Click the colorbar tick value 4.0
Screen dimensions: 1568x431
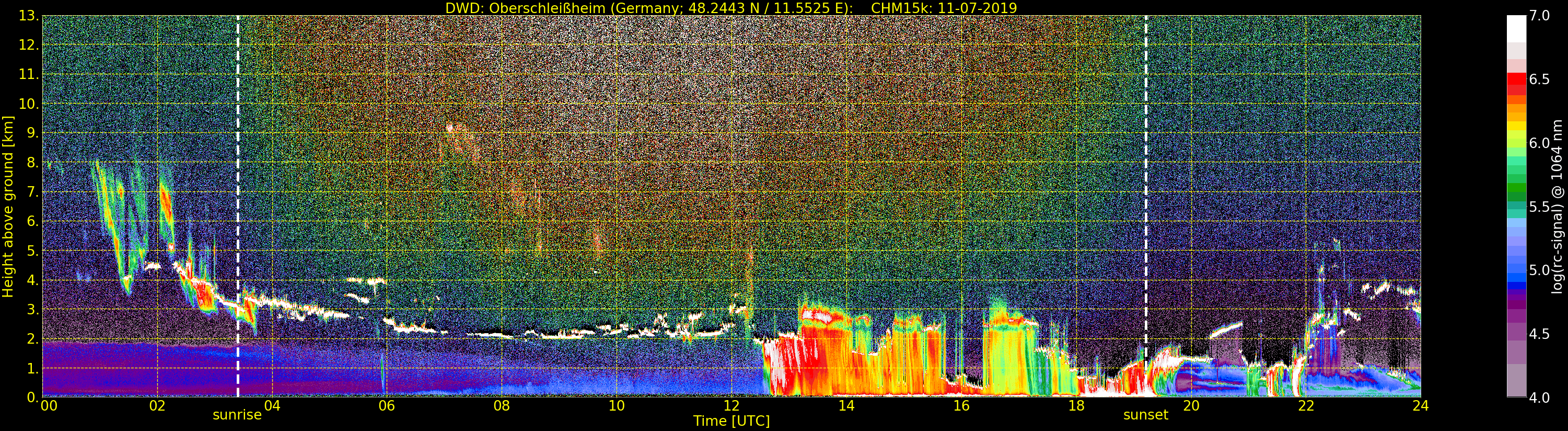click(x=1539, y=398)
